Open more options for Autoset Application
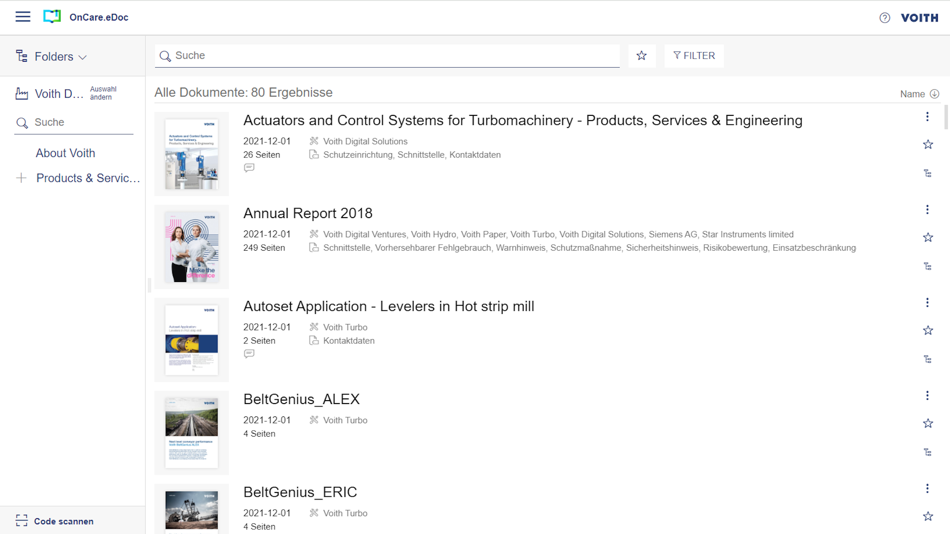Viewport: 950px width, 534px height. (927, 302)
